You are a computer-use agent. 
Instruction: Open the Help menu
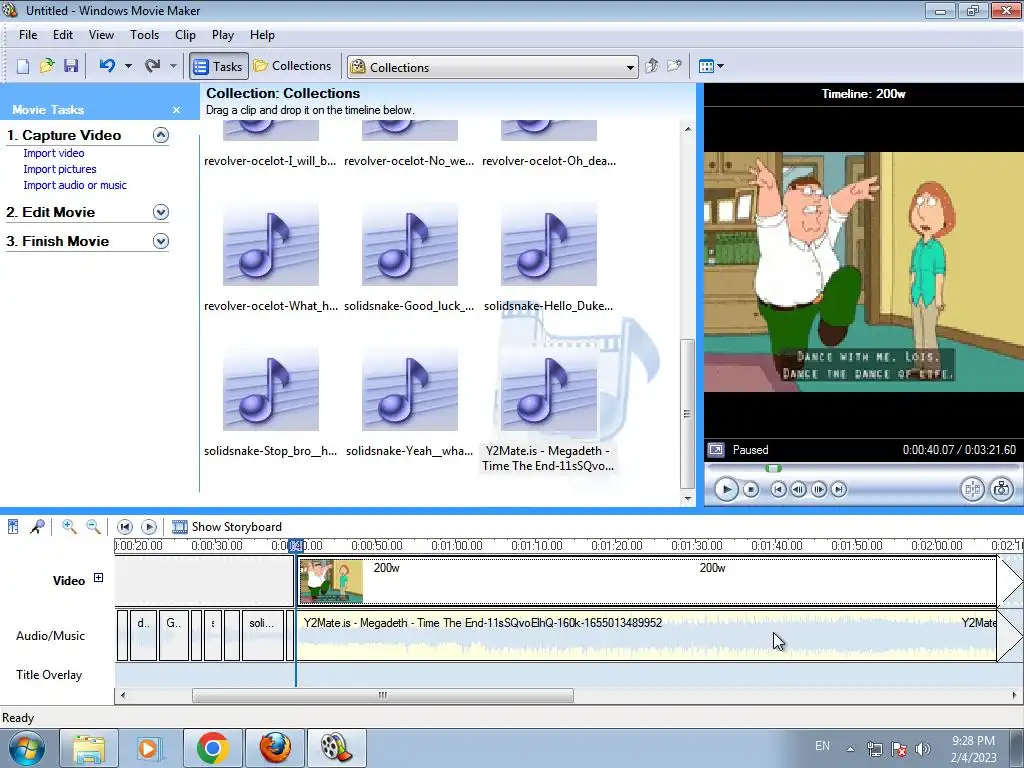point(262,35)
